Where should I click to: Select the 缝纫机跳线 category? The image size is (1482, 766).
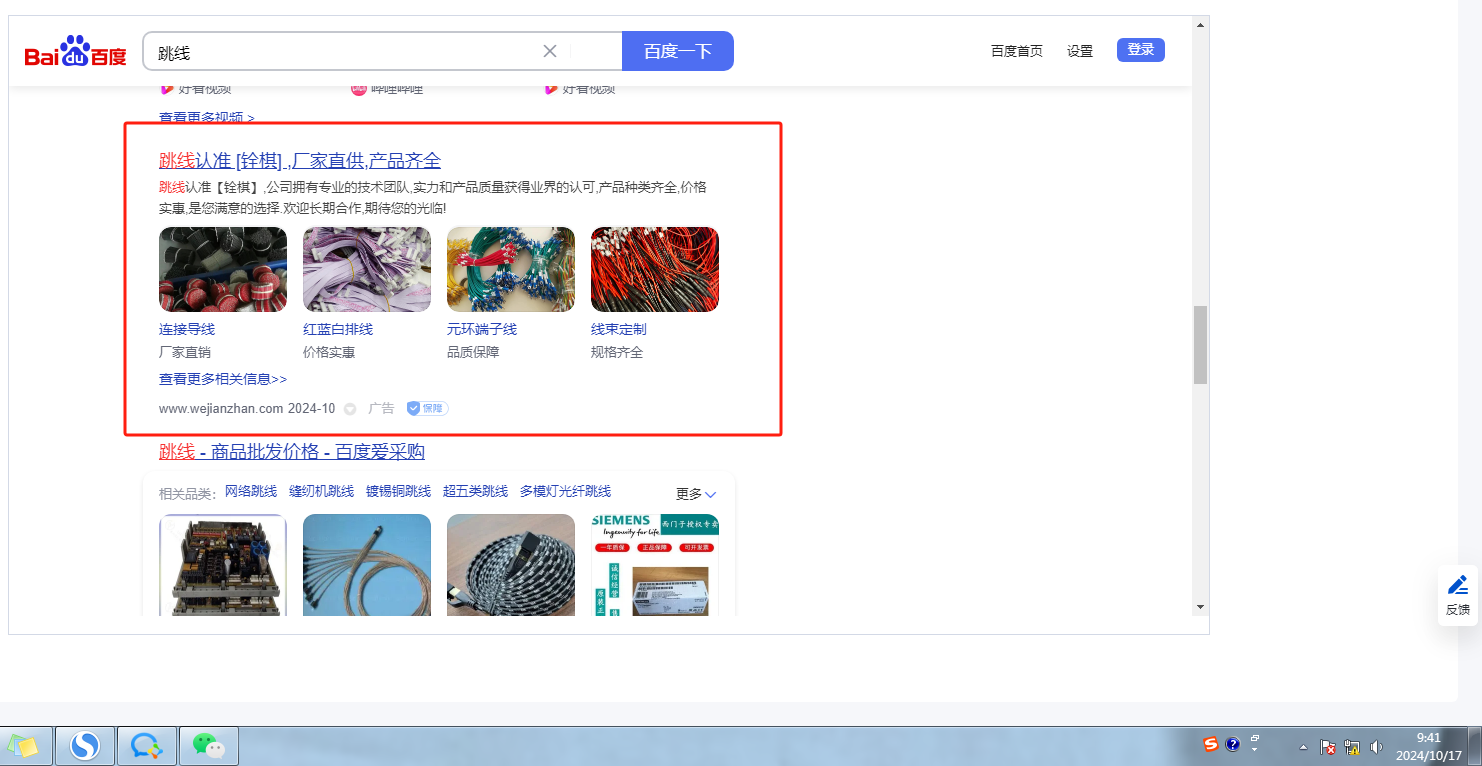[x=322, y=491]
